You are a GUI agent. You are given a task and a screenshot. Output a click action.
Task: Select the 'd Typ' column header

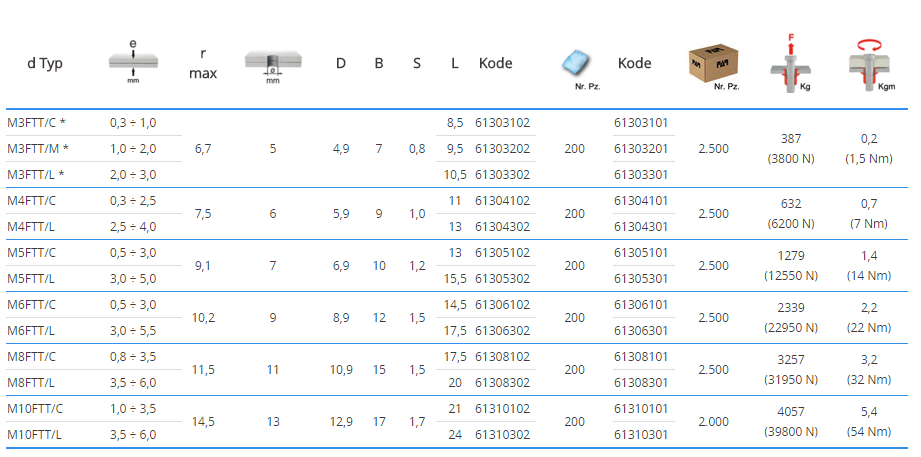coord(45,63)
